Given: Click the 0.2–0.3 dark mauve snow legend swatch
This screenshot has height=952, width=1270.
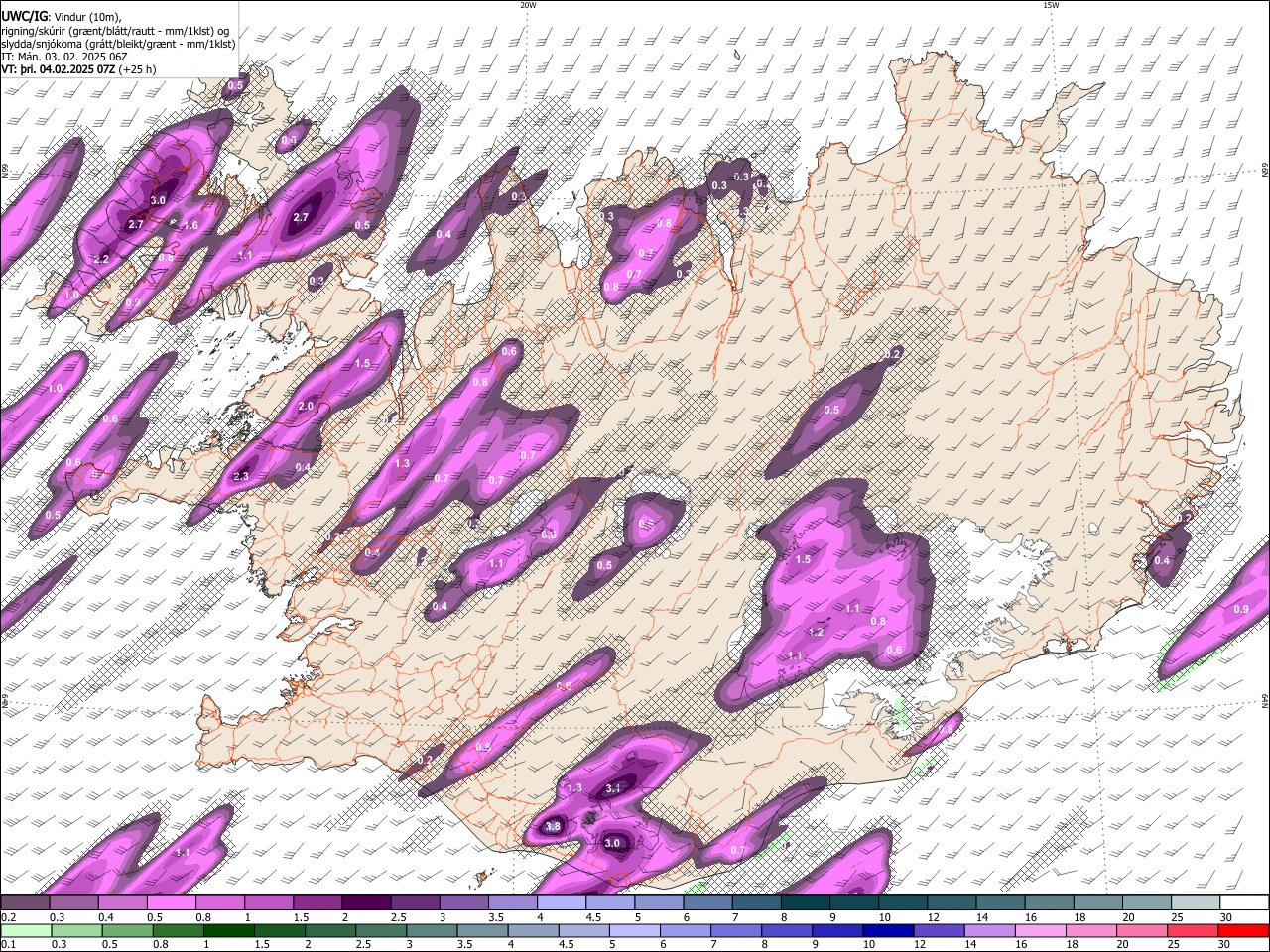Looking at the screenshot, I should coord(25,902).
